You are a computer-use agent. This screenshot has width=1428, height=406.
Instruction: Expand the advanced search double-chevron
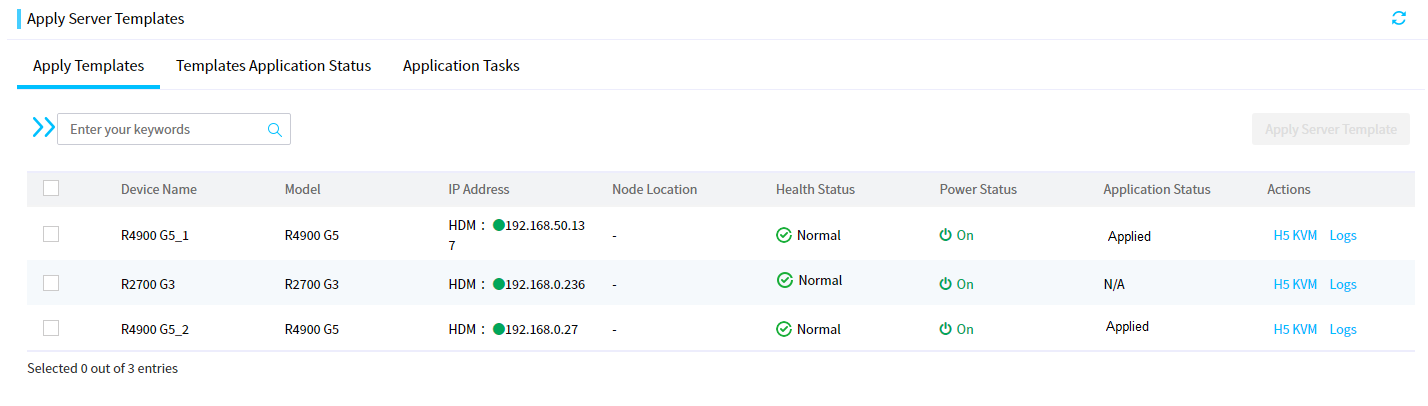pyautogui.click(x=43, y=128)
